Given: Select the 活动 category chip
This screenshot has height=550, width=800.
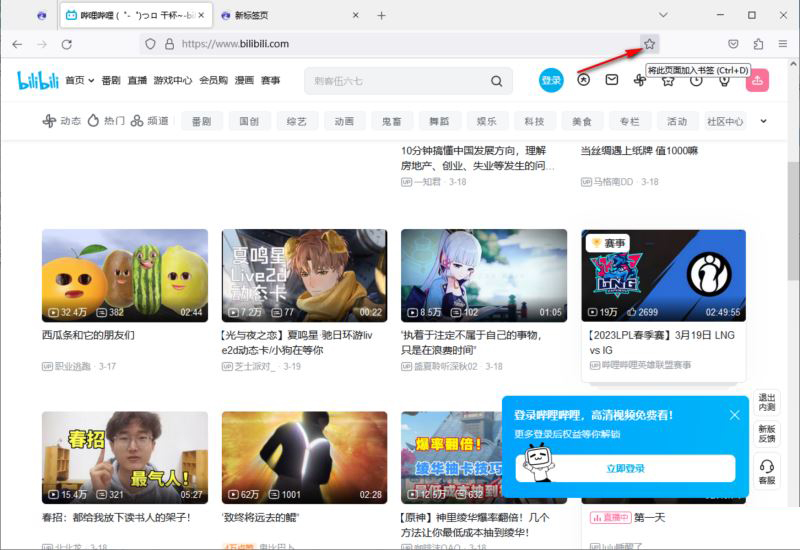Looking at the screenshot, I should pos(677,121).
